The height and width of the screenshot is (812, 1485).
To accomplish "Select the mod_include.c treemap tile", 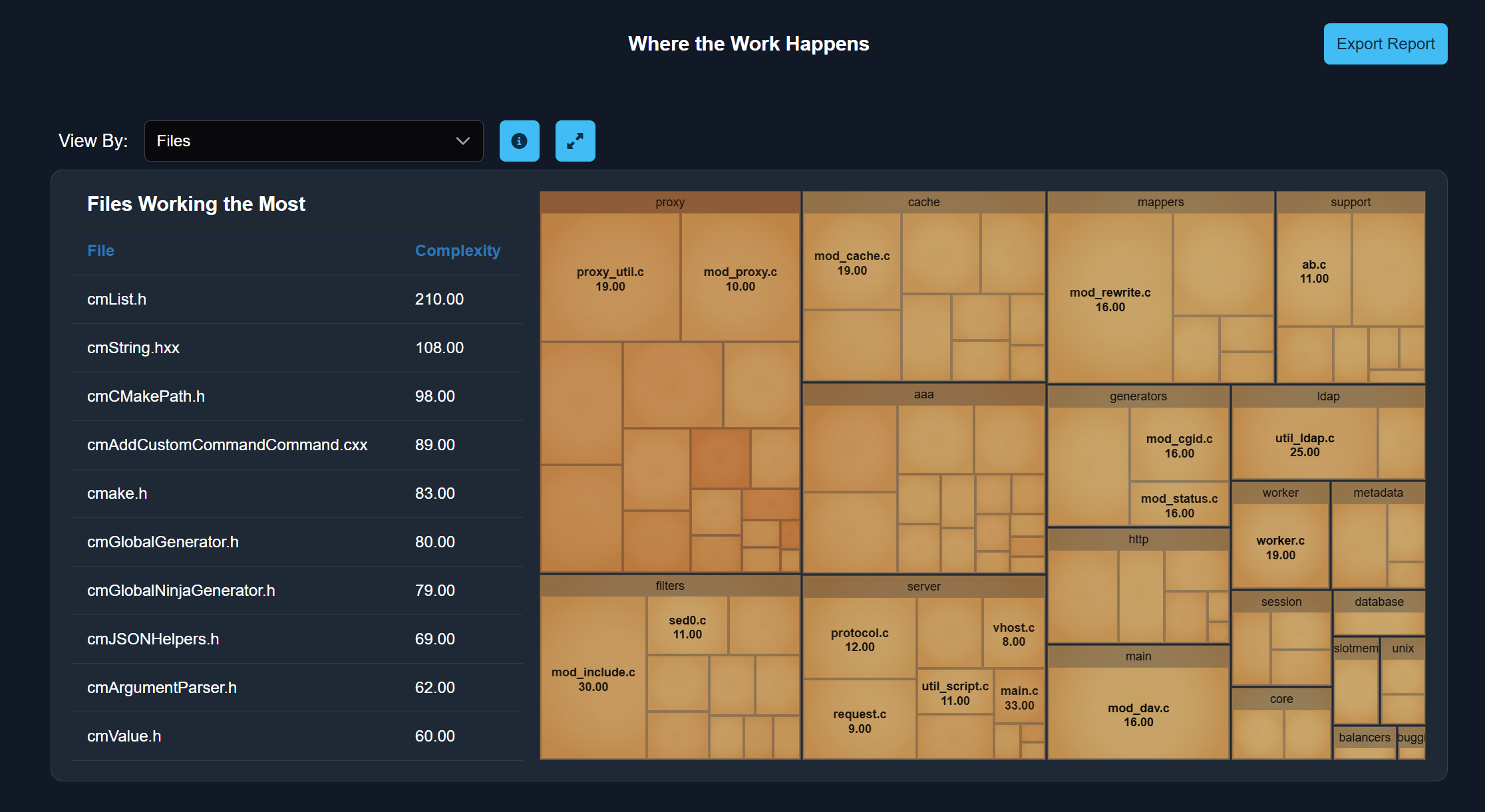I will click(x=592, y=678).
